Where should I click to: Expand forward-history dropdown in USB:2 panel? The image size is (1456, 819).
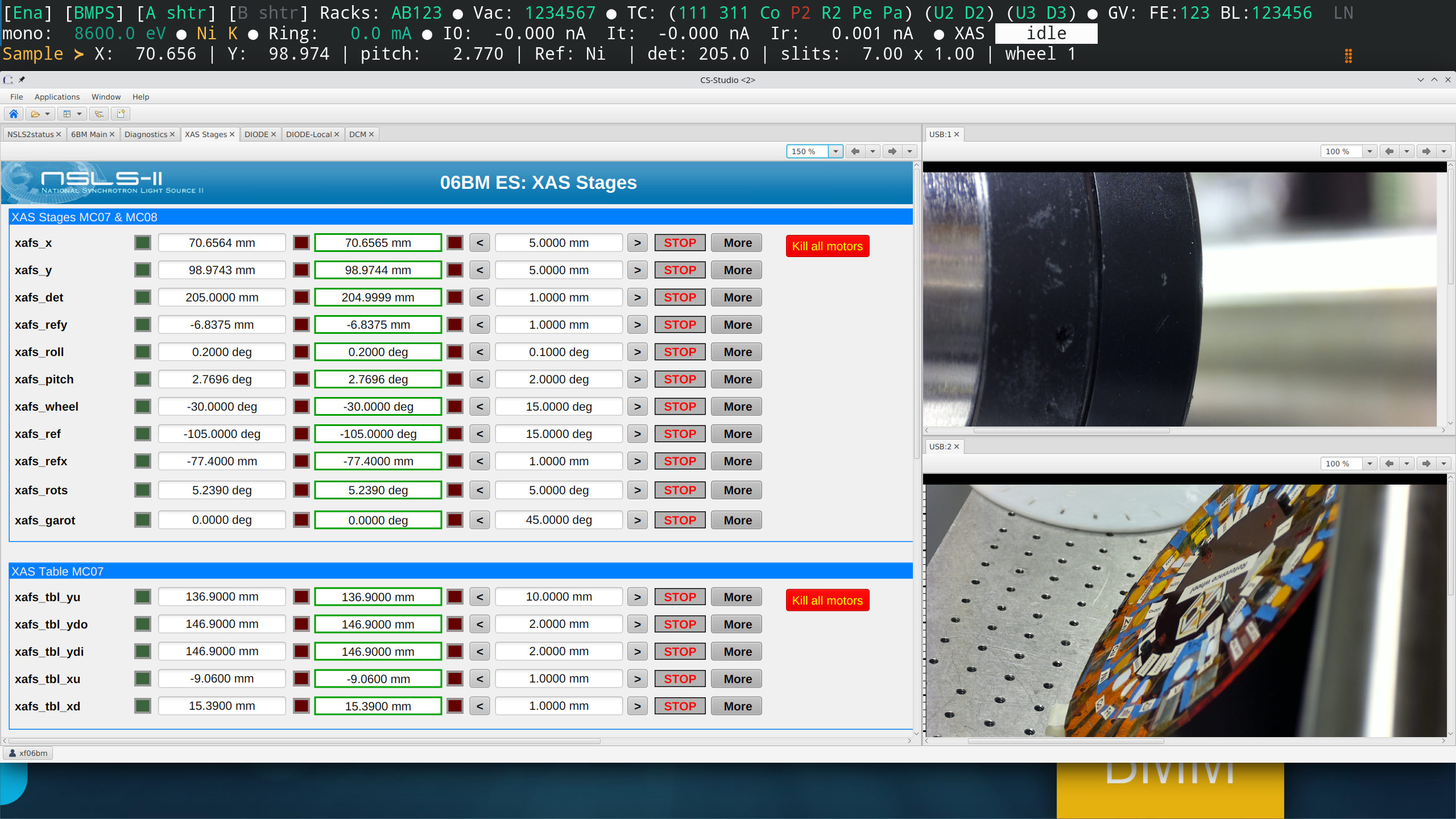click(1443, 464)
